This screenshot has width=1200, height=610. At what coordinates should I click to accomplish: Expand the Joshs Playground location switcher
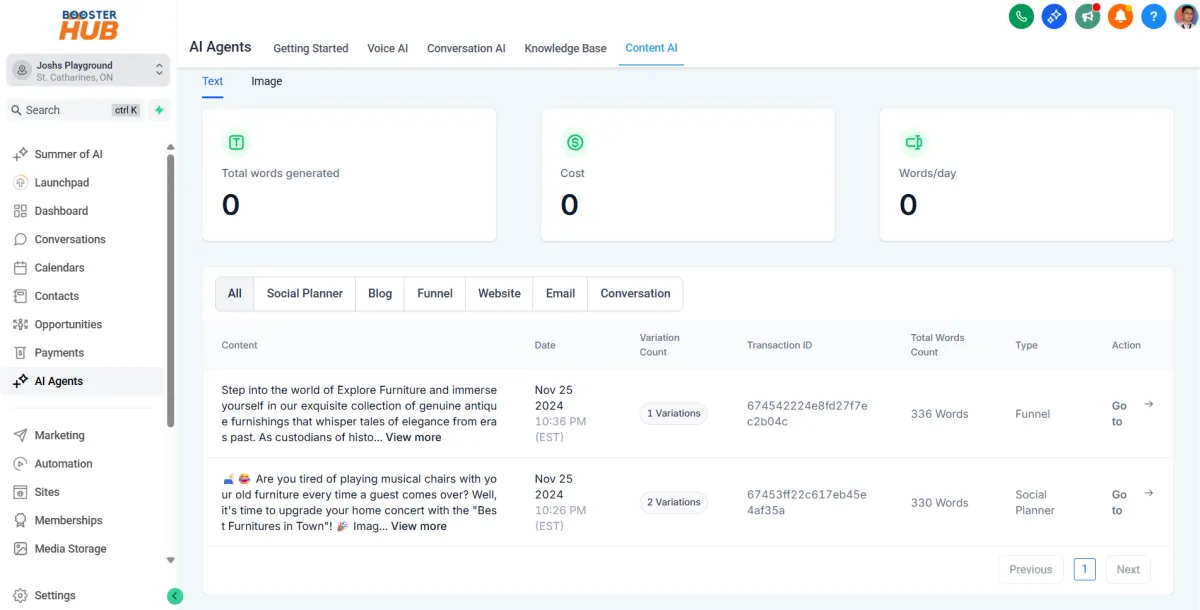[157, 70]
